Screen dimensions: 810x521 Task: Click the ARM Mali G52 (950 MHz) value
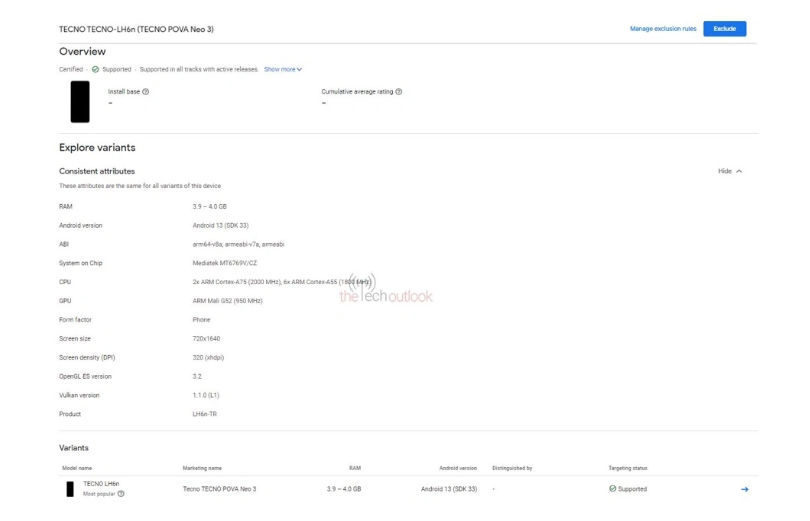tap(227, 301)
